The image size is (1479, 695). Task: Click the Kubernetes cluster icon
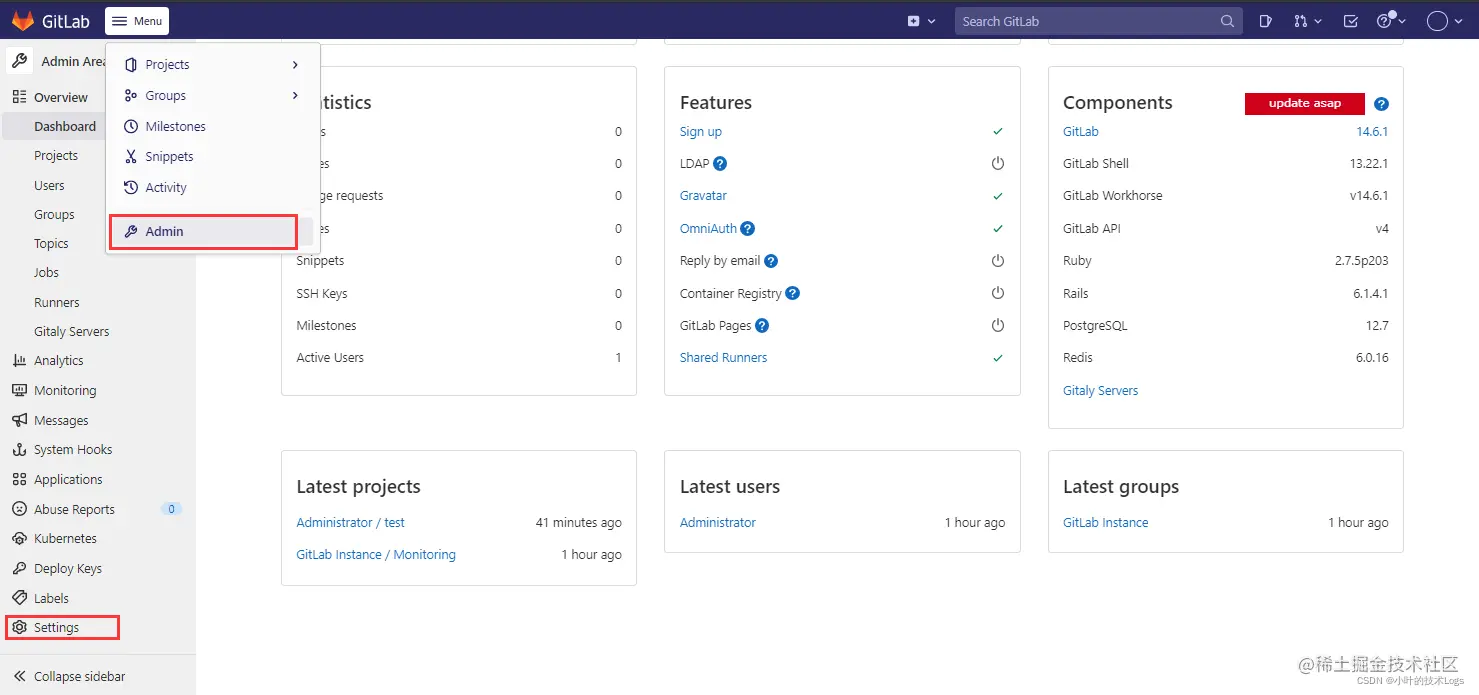[x=19, y=538]
